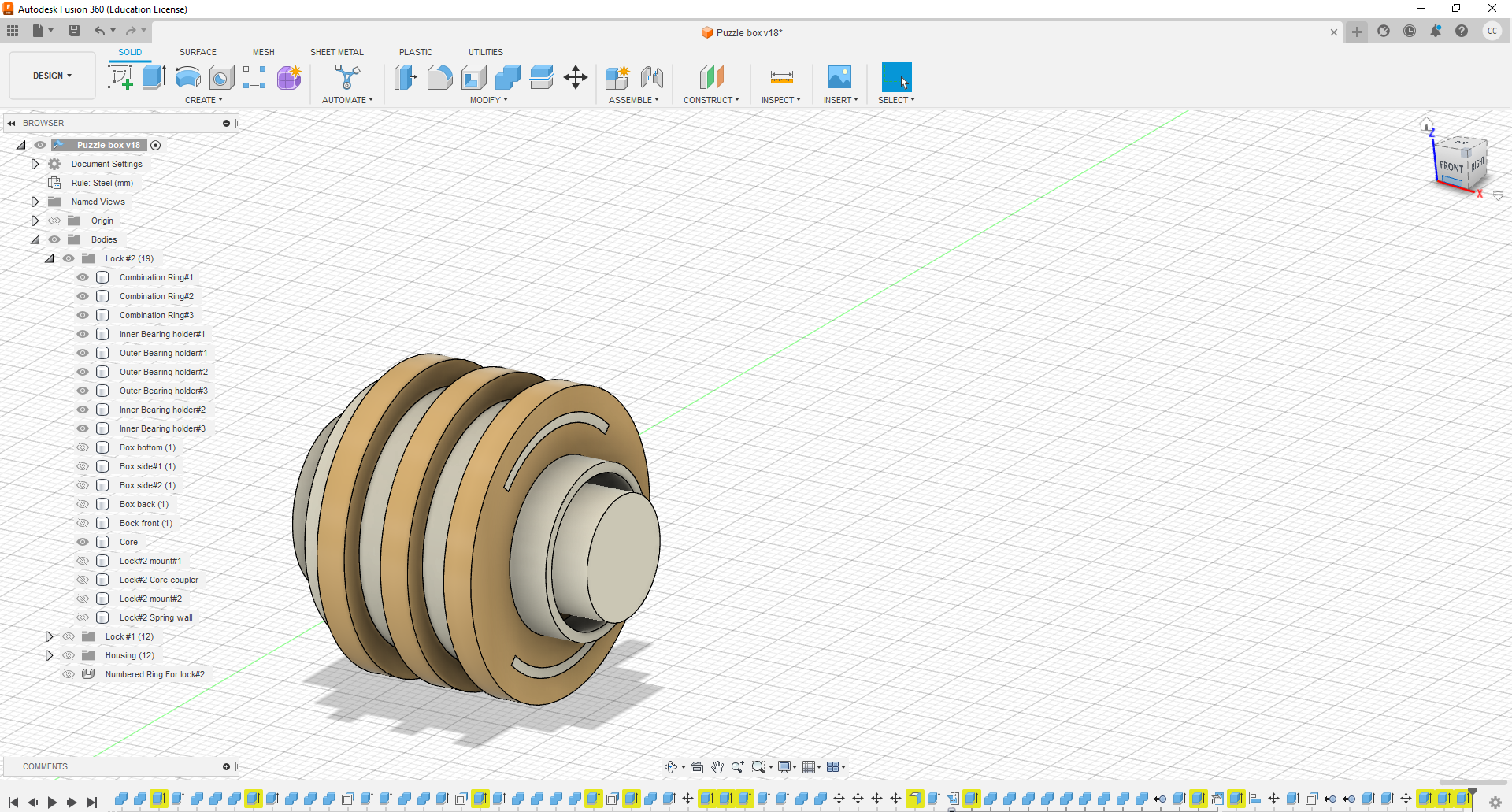The height and width of the screenshot is (812, 1512).
Task: Click the Home icon near the ViewCube
Action: pyautogui.click(x=1427, y=124)
